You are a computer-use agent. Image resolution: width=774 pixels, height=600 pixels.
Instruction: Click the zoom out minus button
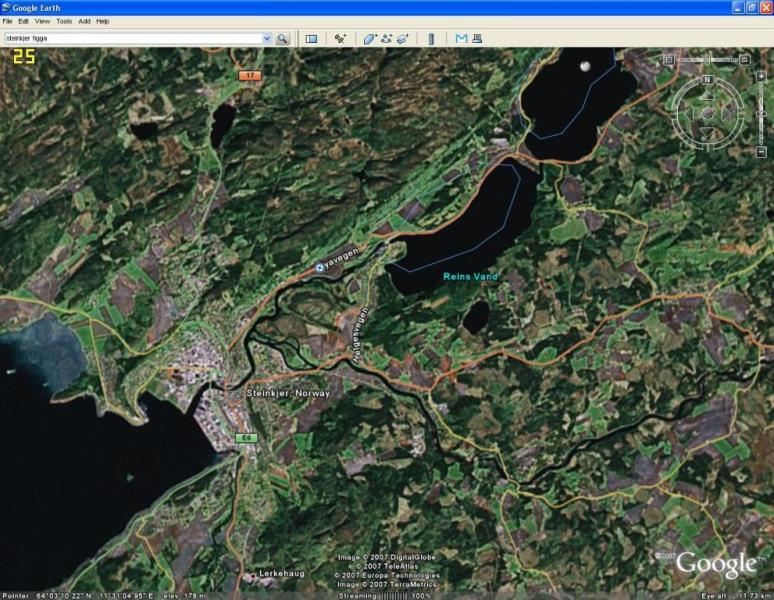761,152
